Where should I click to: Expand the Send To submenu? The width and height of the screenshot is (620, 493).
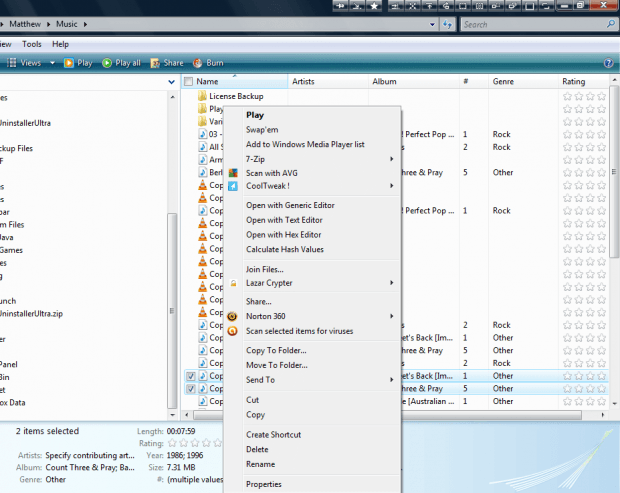click(391, 380)
